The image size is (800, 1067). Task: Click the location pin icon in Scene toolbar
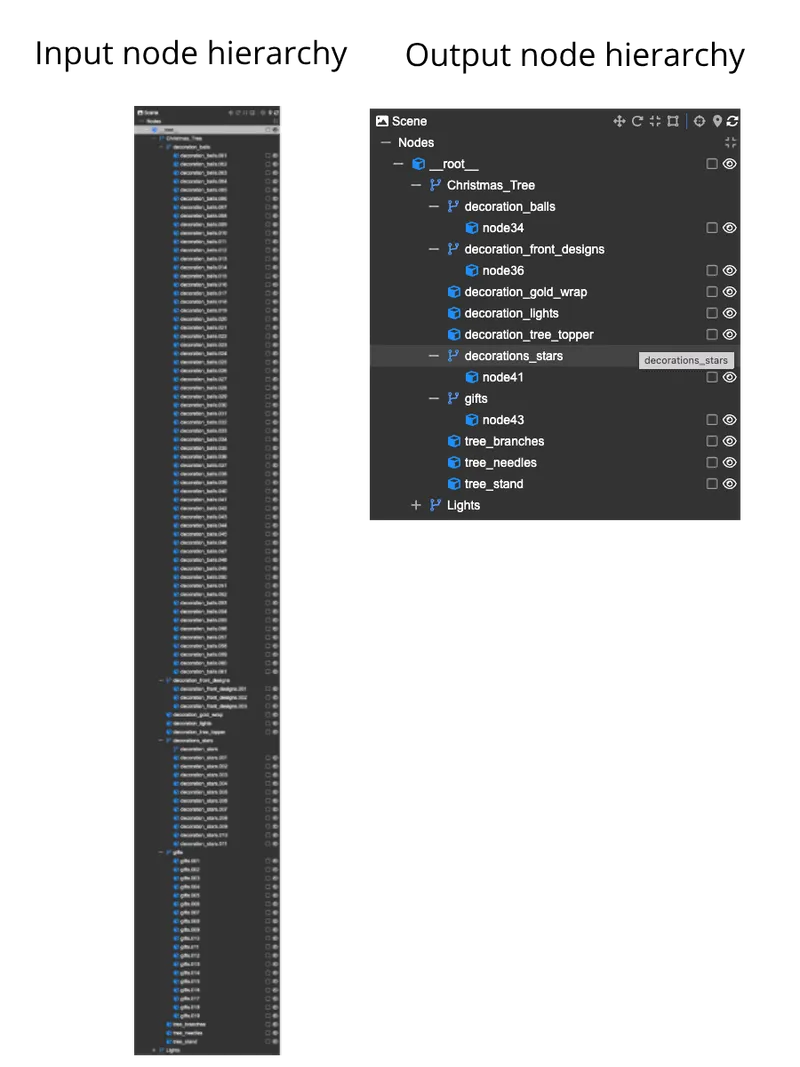coord(717,121)
